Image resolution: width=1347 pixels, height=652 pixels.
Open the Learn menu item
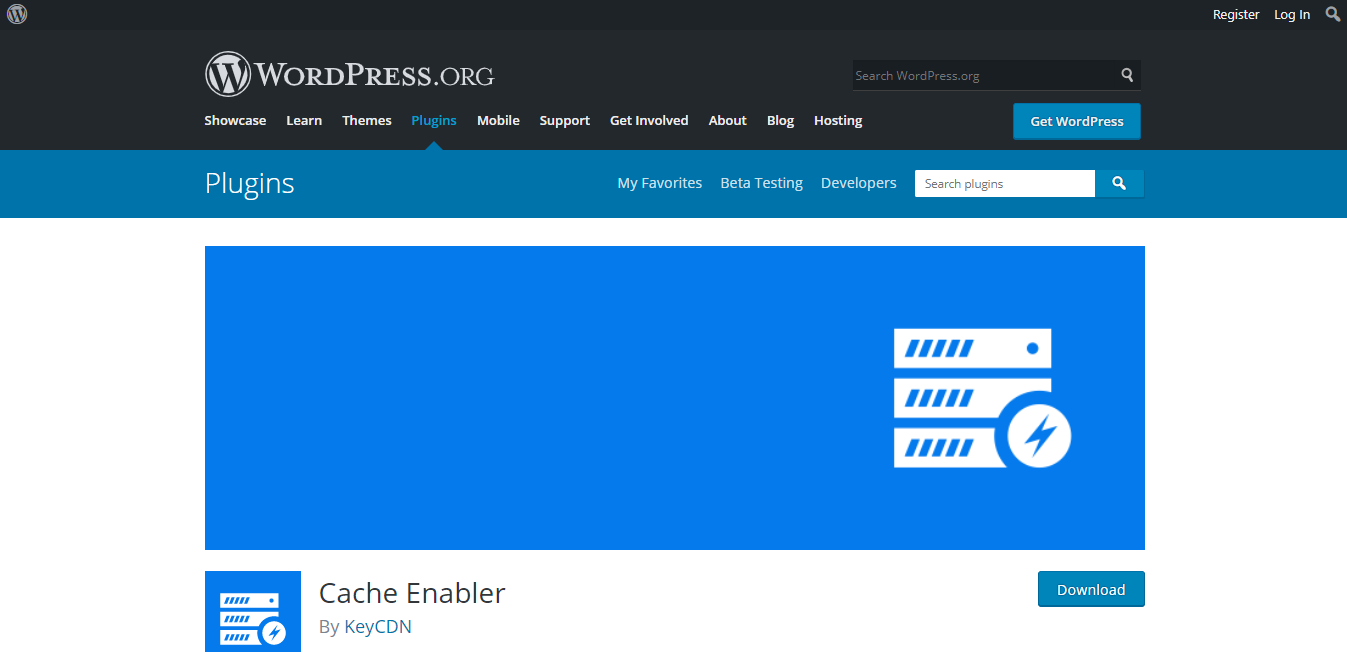tap(304, 120)
